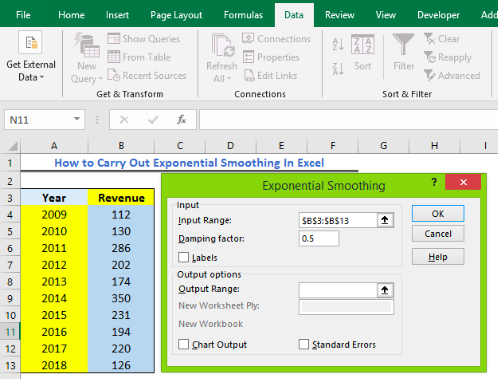Image resolution: width=502 pixels, height=379 pixels.
Task: Expand the Name Box dropdown
Action: point(77,119)
